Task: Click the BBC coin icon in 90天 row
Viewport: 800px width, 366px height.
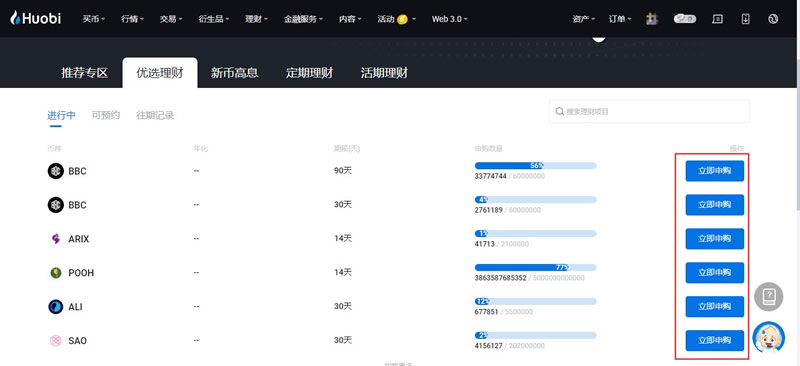Action: [x=56, y=171]
